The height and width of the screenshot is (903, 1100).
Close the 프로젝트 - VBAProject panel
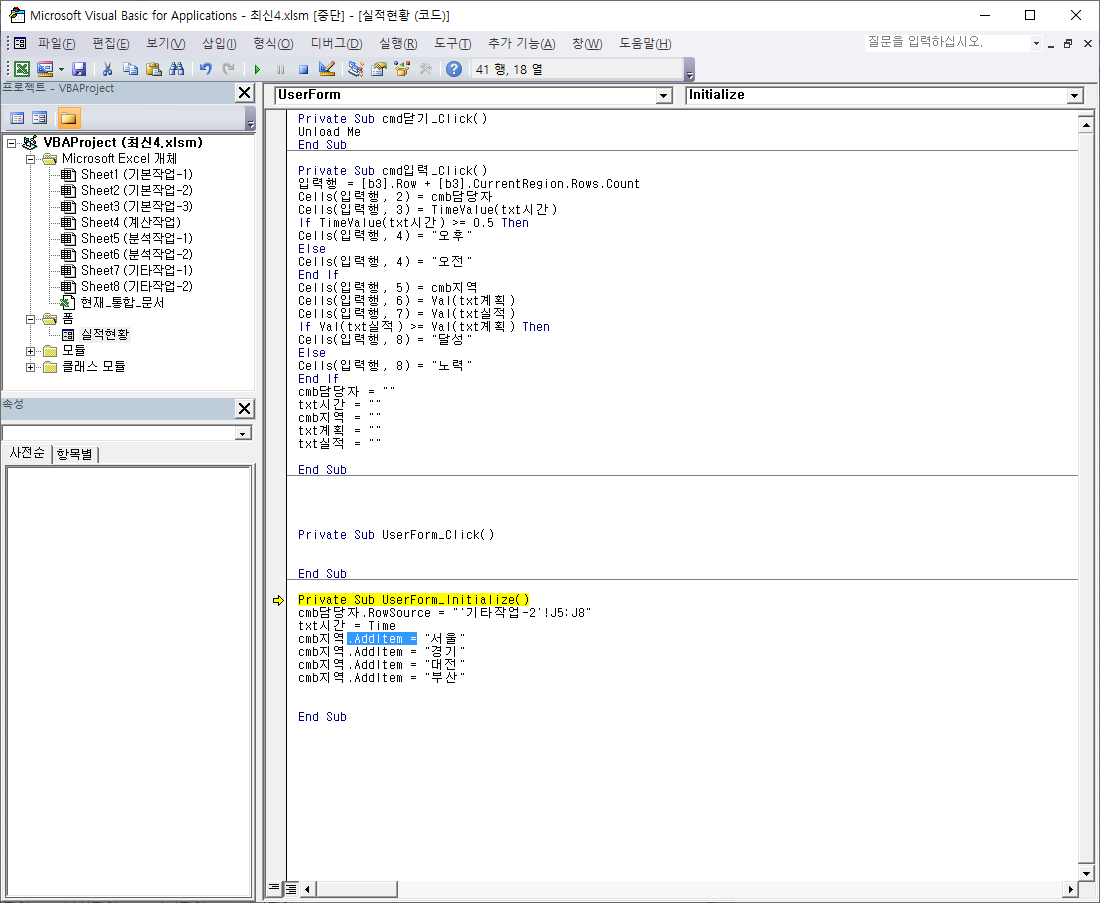(x=244, y=93)
